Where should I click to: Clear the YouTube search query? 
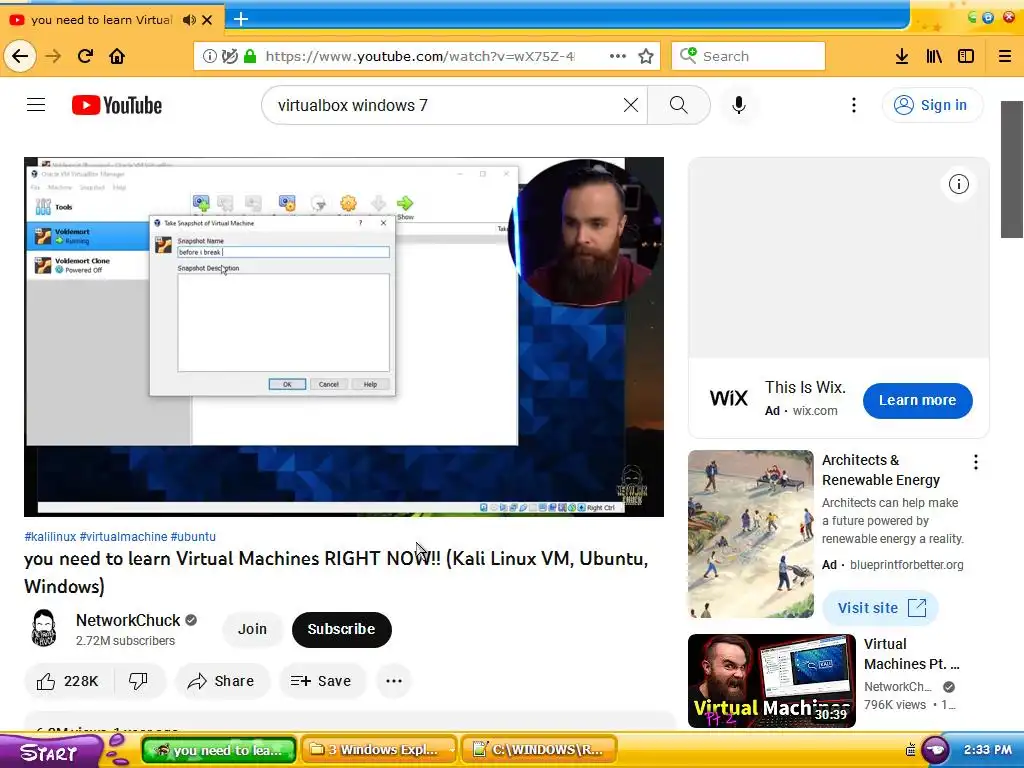pyautogui.click(x=630, y=105)
